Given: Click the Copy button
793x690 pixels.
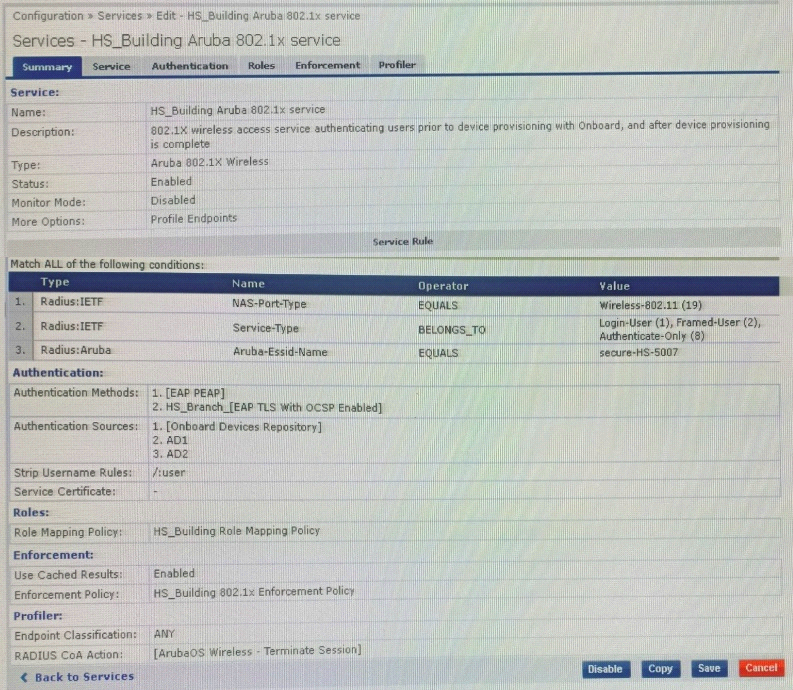Looking at the screenshot, I should [x=660, y=669].
